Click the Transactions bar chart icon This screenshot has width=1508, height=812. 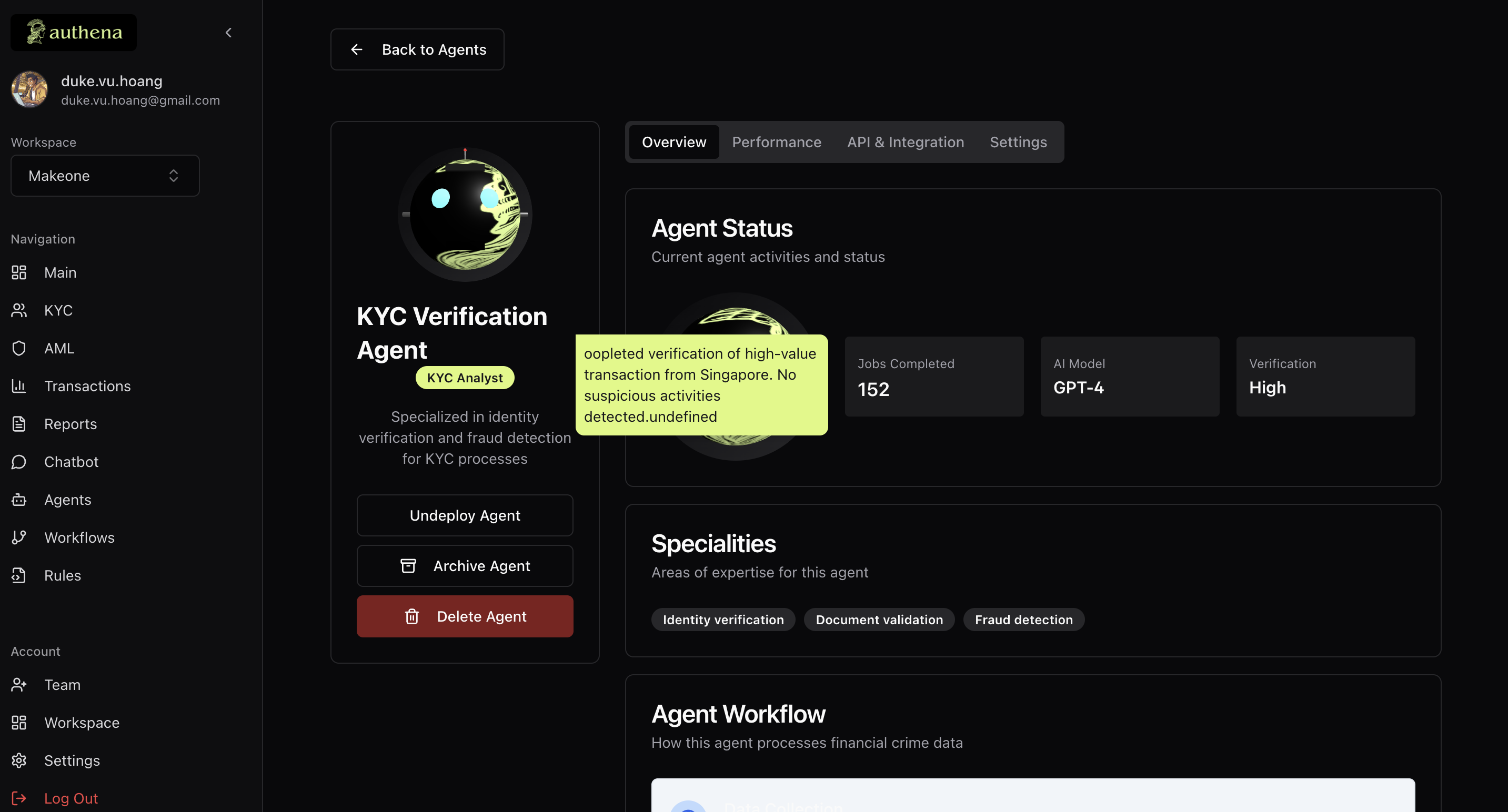coord(19,386)
